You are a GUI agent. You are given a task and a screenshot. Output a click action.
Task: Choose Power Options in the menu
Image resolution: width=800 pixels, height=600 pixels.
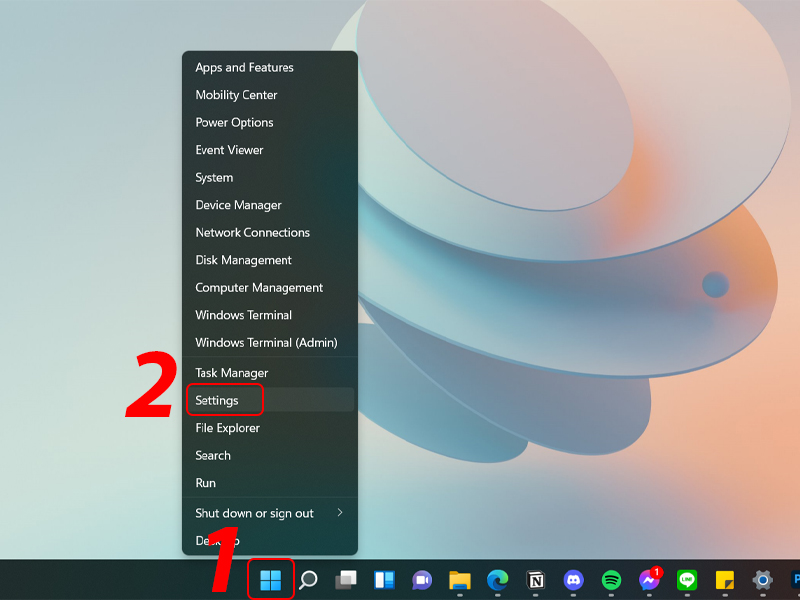tap(269, 122)
